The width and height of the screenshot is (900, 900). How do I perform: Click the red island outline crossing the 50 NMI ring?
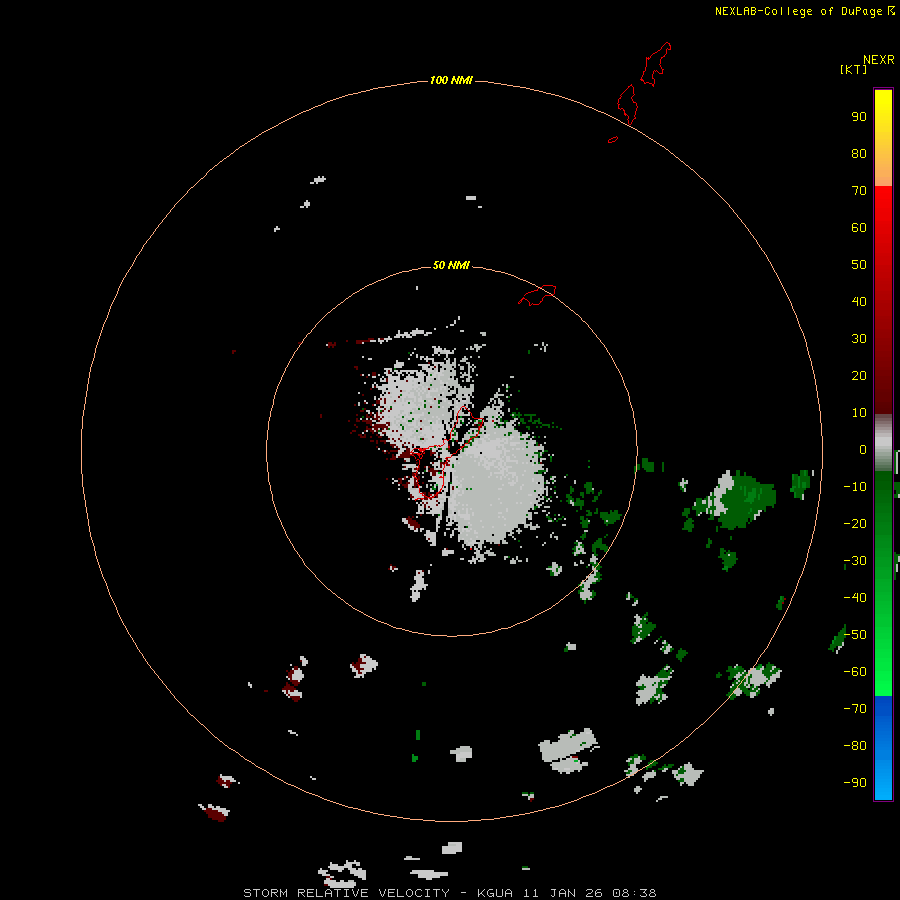pyautogui.click(x=537, y=295)
